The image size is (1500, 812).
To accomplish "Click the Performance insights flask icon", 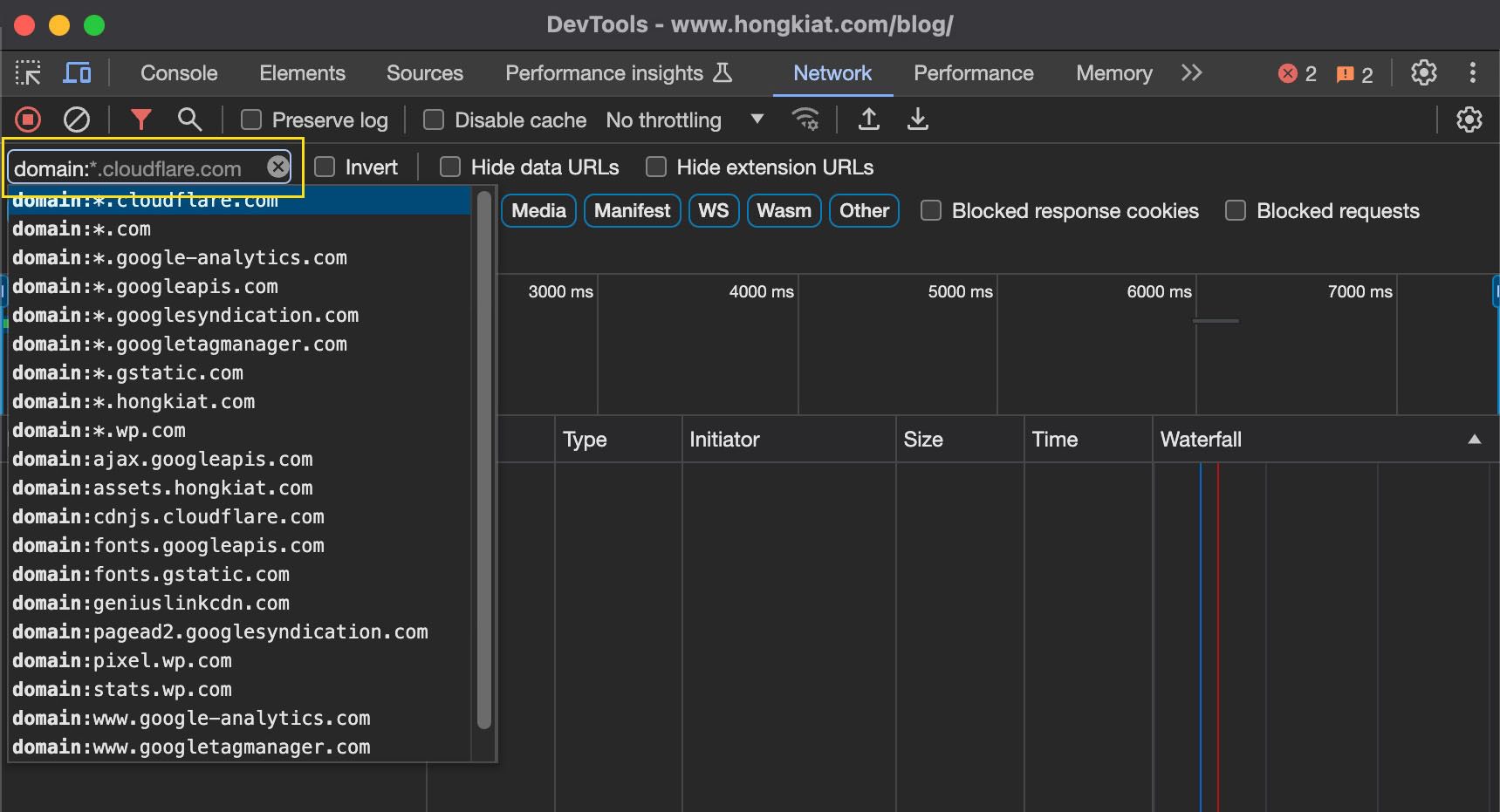I will coord(723,72).
